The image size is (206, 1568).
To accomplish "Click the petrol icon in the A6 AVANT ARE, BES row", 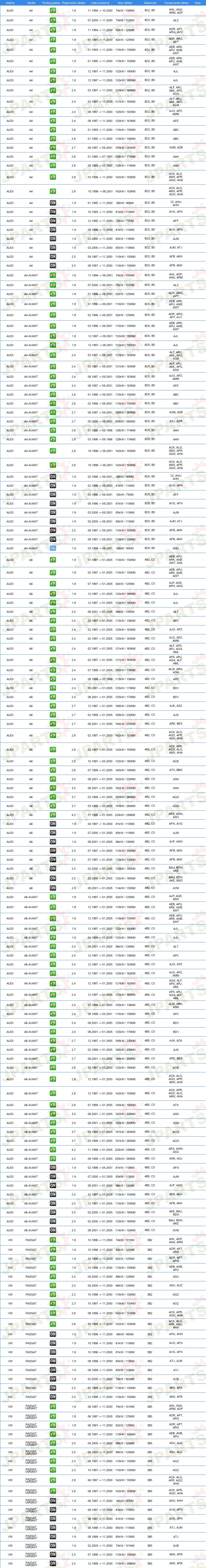I will [x=53, y=1058].
